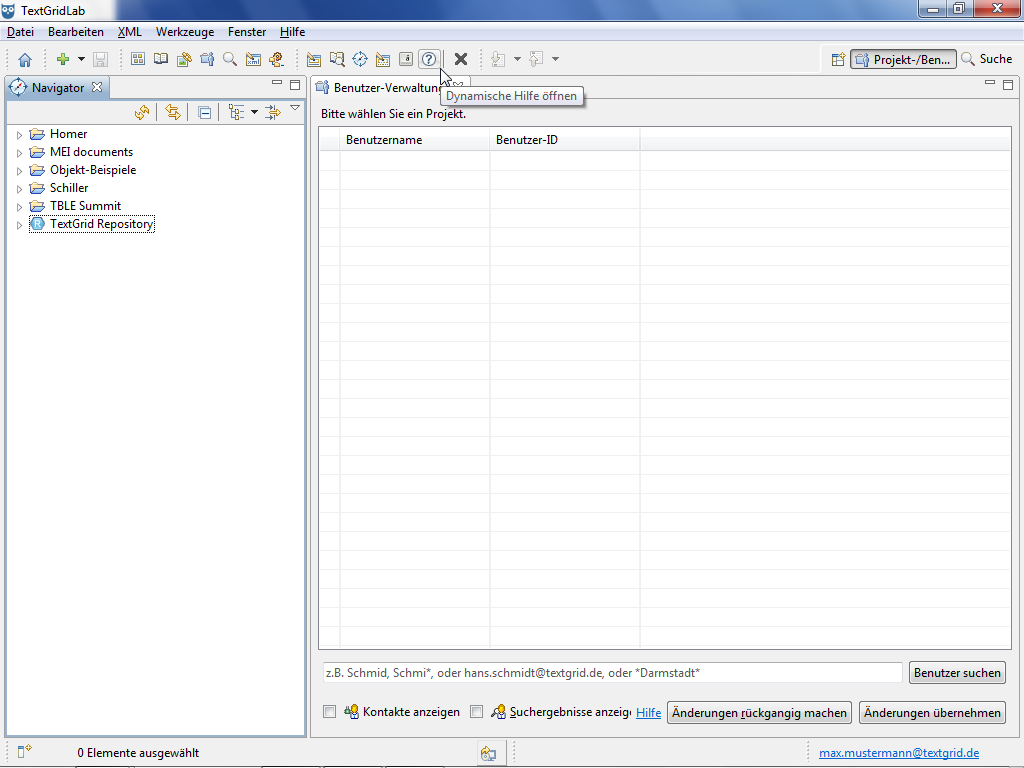Click the magnifier search icon in toolbar
The height and width of the screenshot is (768, 1024).
pos(230,60)
